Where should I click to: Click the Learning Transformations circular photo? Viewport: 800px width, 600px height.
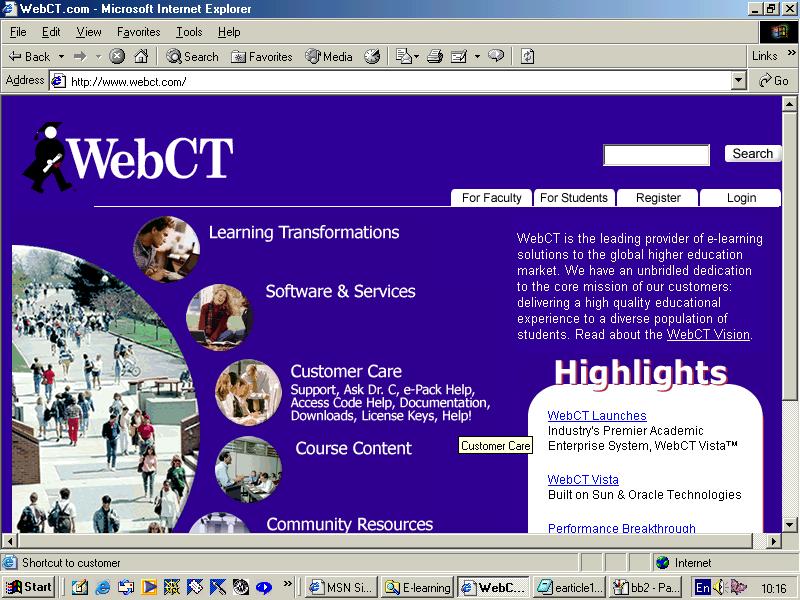point(166,249)
